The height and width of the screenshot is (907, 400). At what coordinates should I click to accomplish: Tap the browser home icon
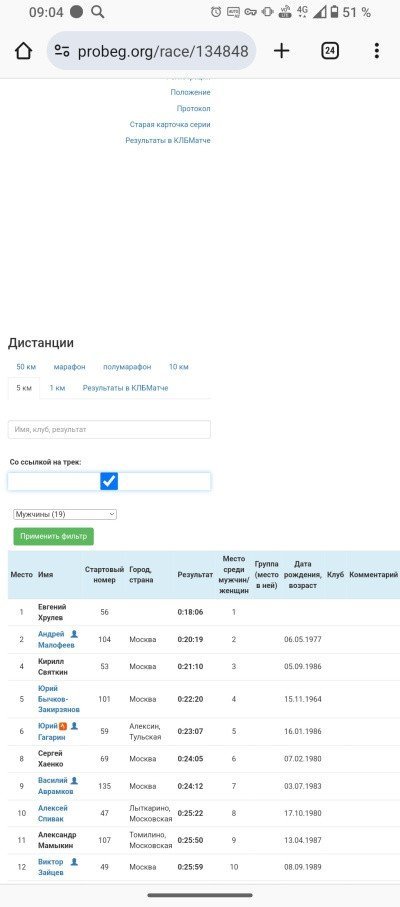click(x=23, y=51)
